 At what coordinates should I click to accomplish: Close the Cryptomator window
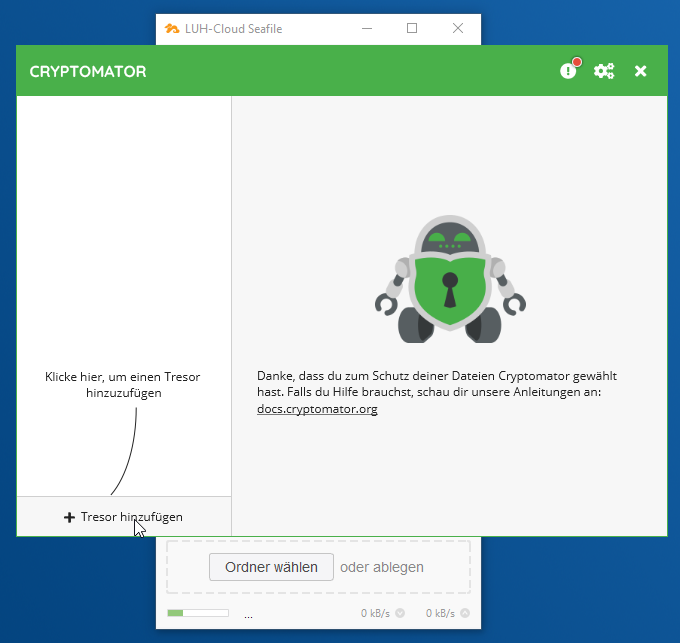640,71
